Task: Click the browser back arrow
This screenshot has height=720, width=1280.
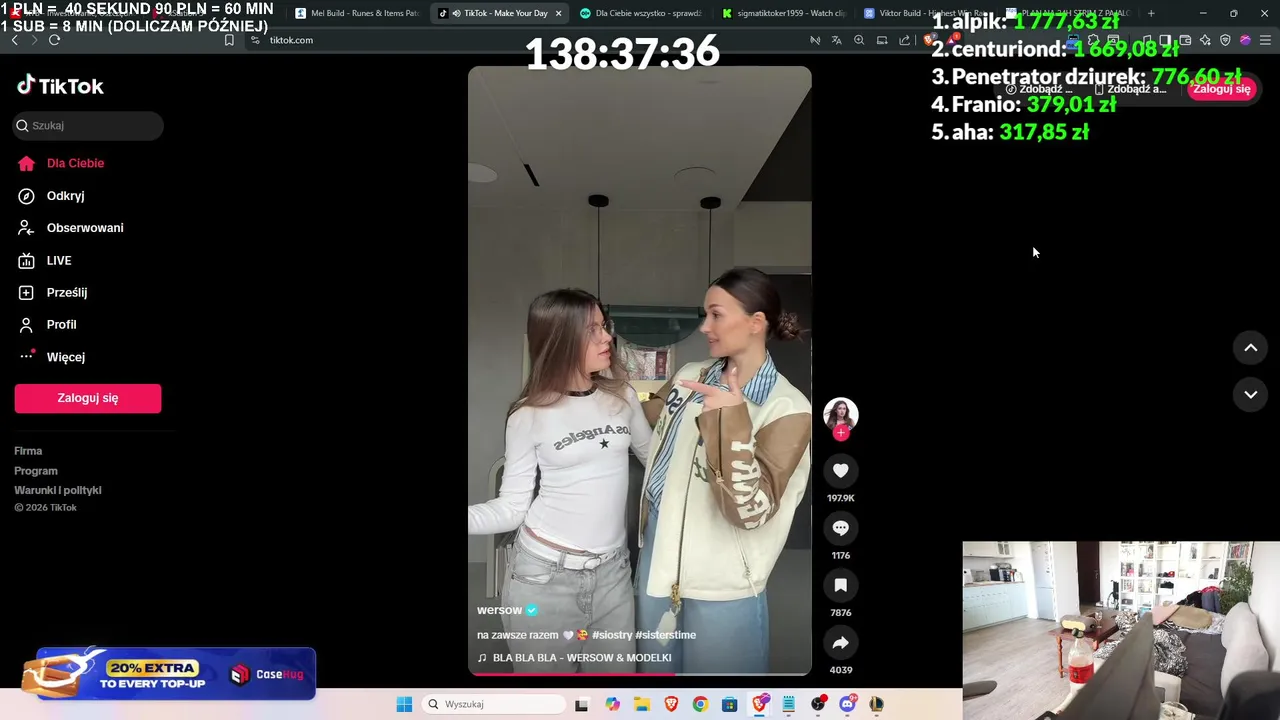Action: [14, 40]
